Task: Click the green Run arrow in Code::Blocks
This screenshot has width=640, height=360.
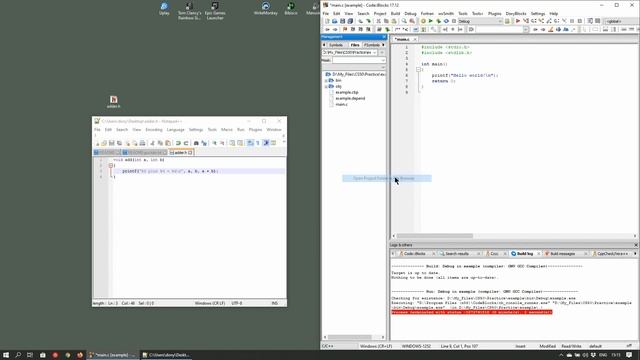Action: point(431,21)
